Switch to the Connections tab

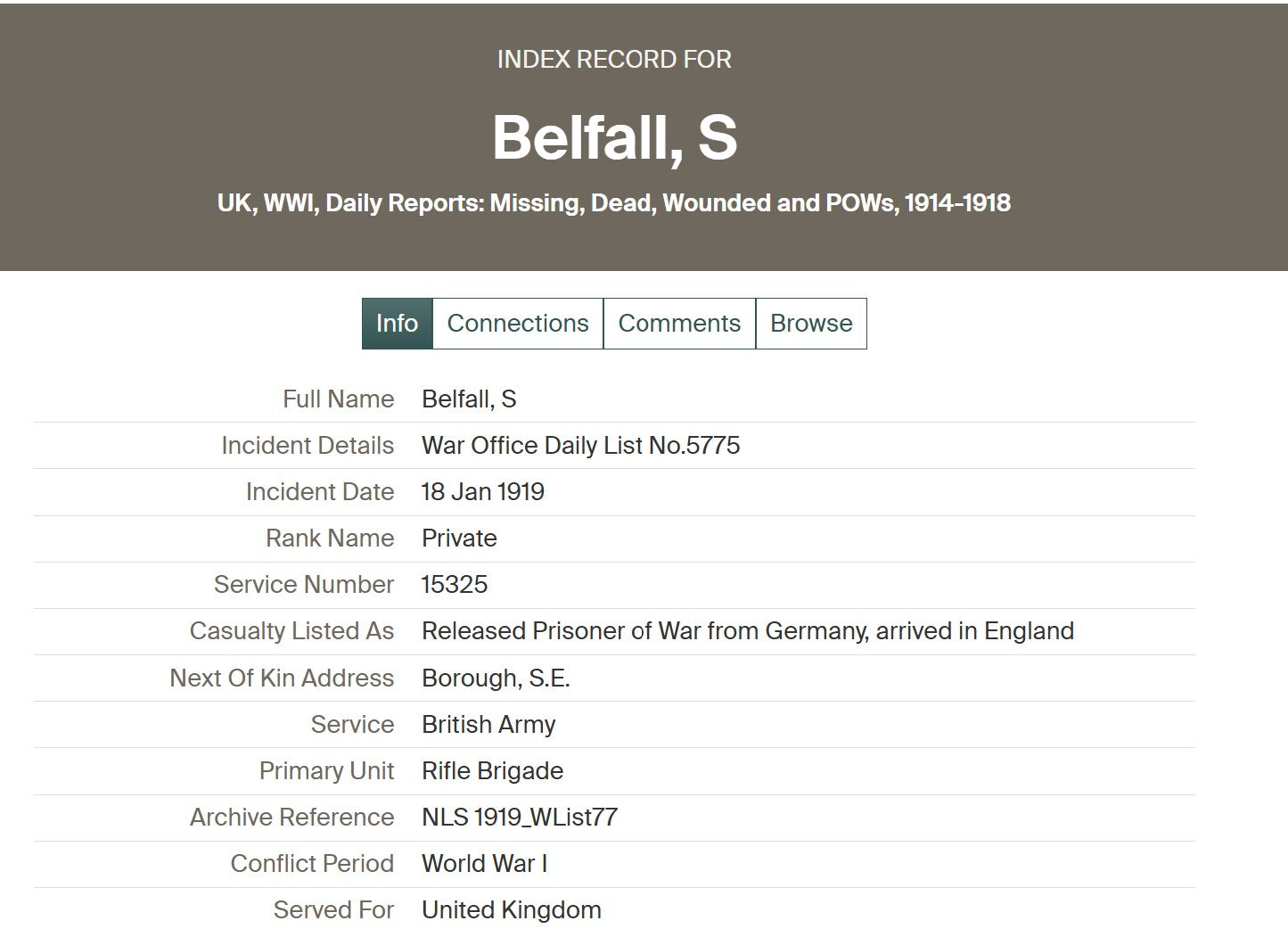pos(517,323)
